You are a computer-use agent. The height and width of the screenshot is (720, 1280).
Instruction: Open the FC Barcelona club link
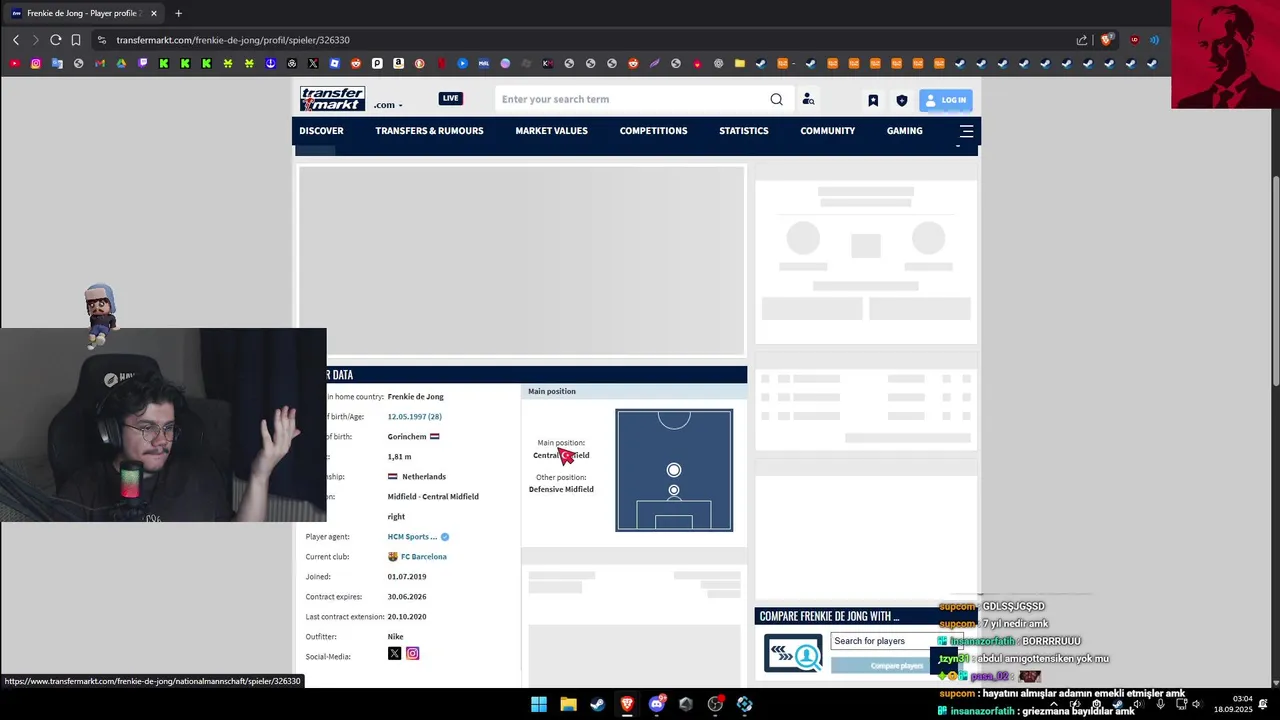pyautogui.click(x=424, y=556)
